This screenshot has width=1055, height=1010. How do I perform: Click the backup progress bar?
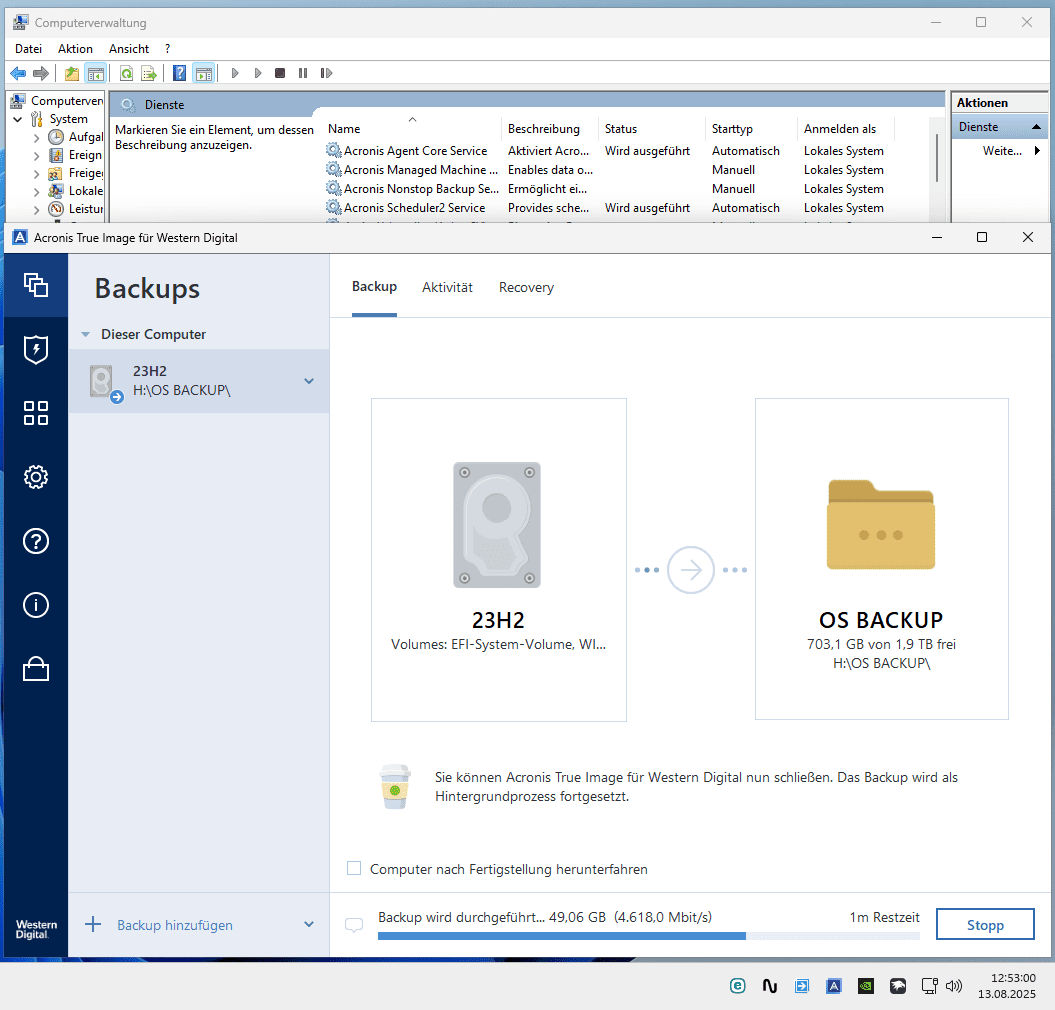click(649, 936)
